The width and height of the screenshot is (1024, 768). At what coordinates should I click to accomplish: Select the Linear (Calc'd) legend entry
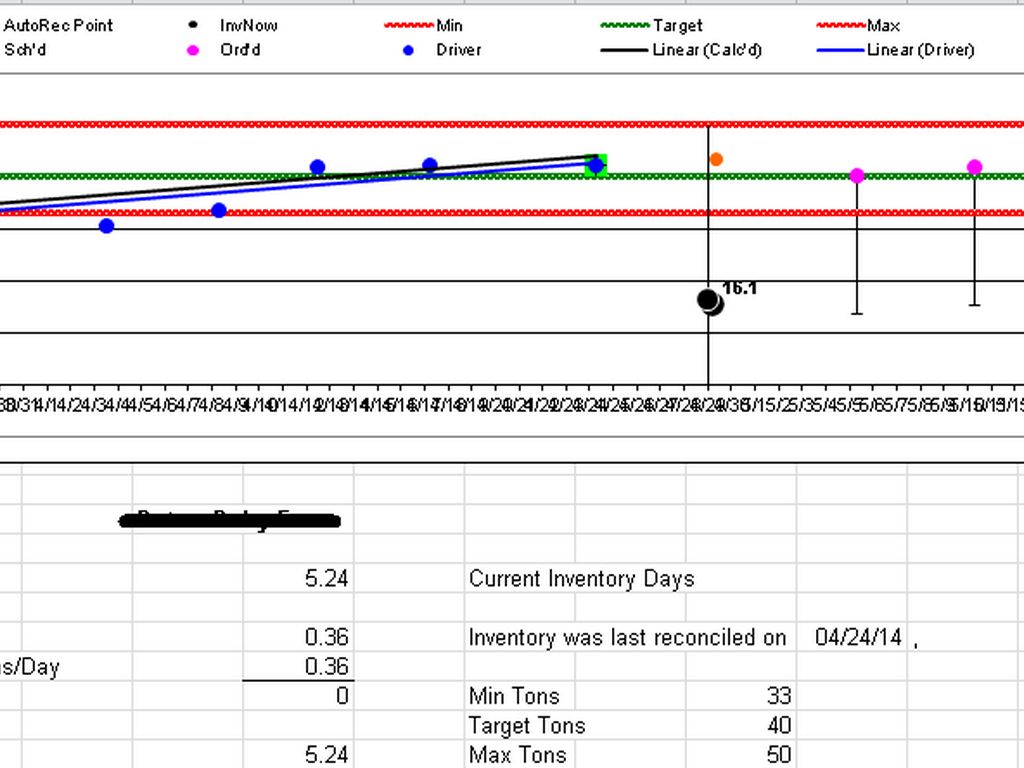pyautogui.click(x=706, y=50)
